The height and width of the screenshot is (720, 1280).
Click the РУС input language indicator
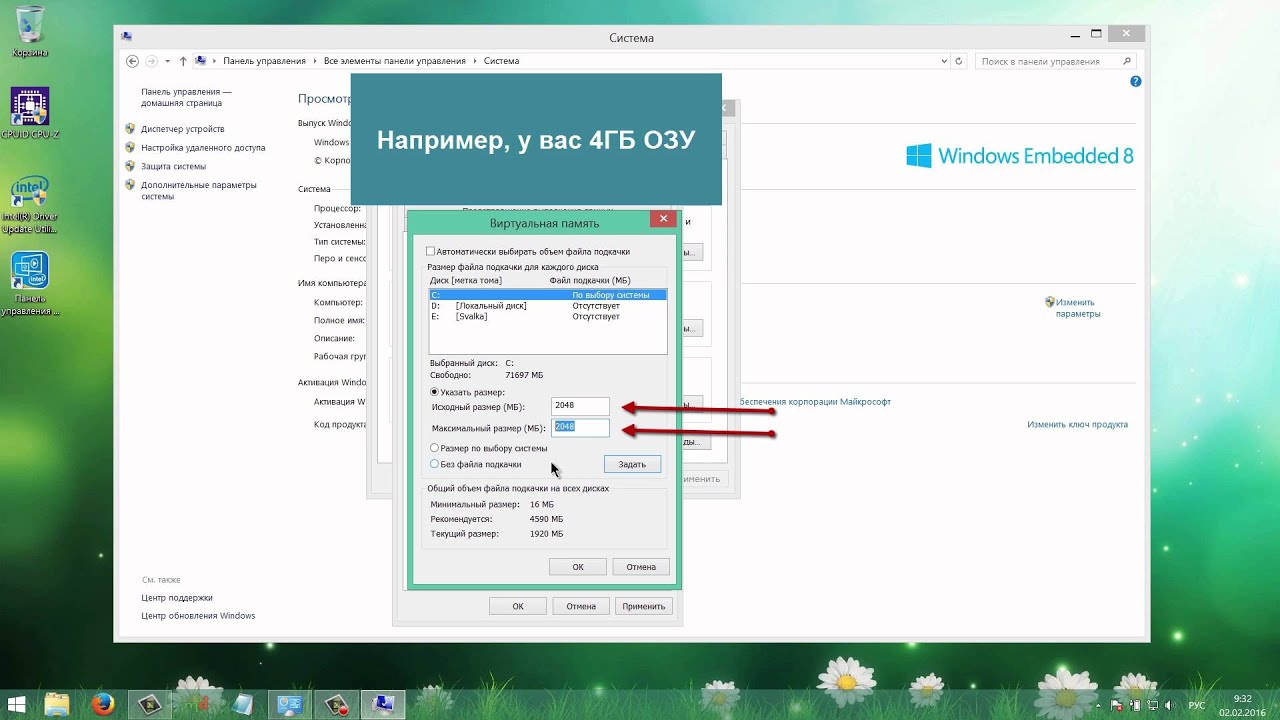(x=1196, y=704)
